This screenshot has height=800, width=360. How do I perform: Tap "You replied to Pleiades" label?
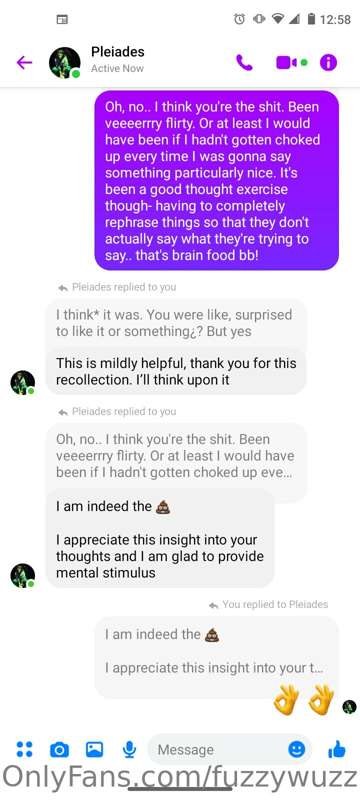point(269,605)
